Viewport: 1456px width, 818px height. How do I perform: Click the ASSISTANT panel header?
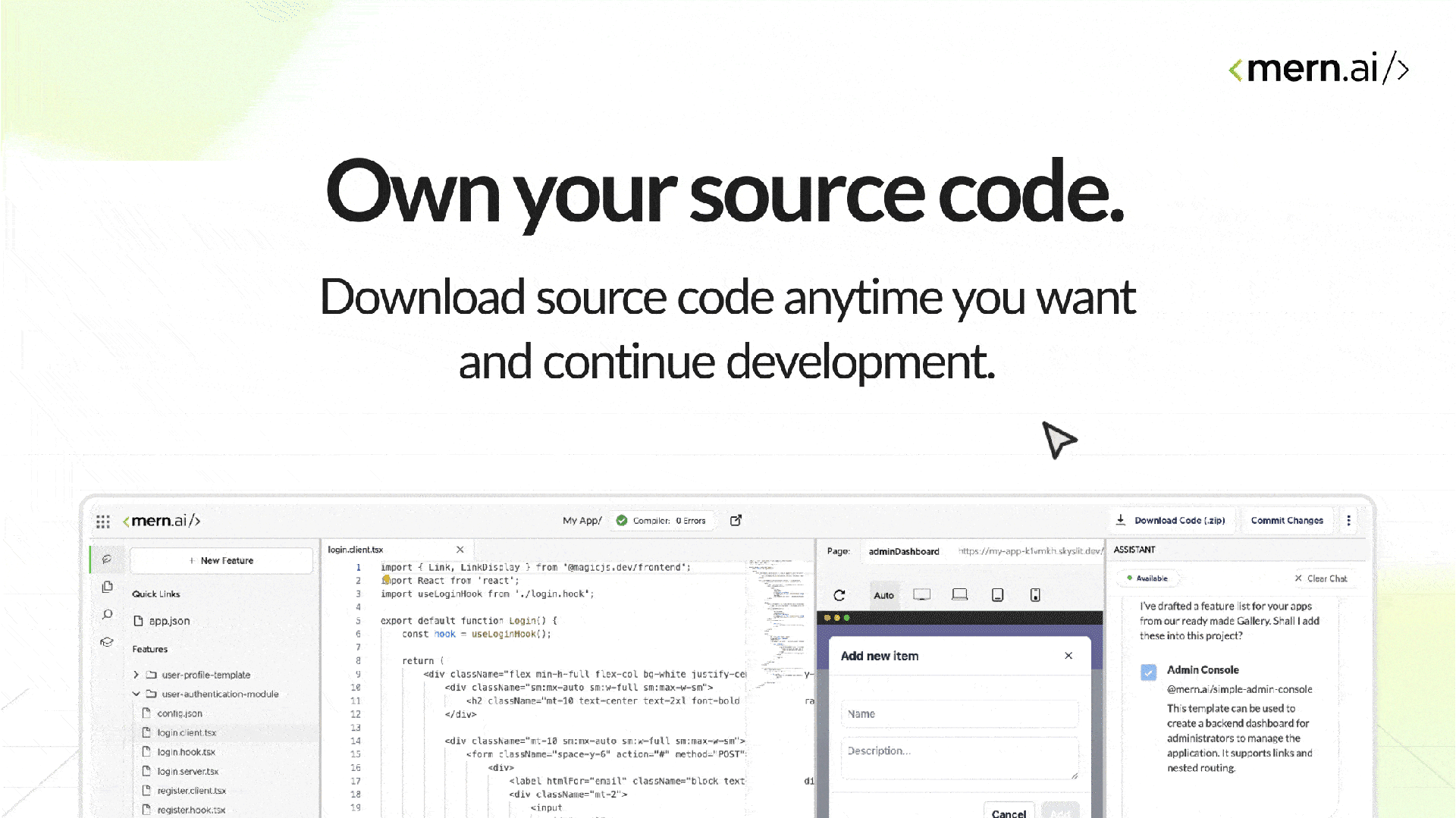(1134, 550)
